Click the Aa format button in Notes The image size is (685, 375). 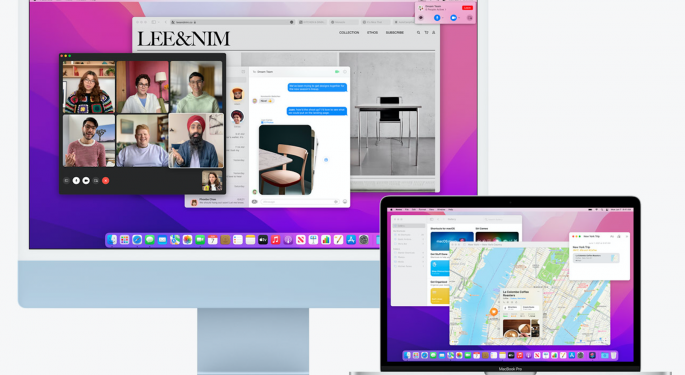[x=612, y=236]
